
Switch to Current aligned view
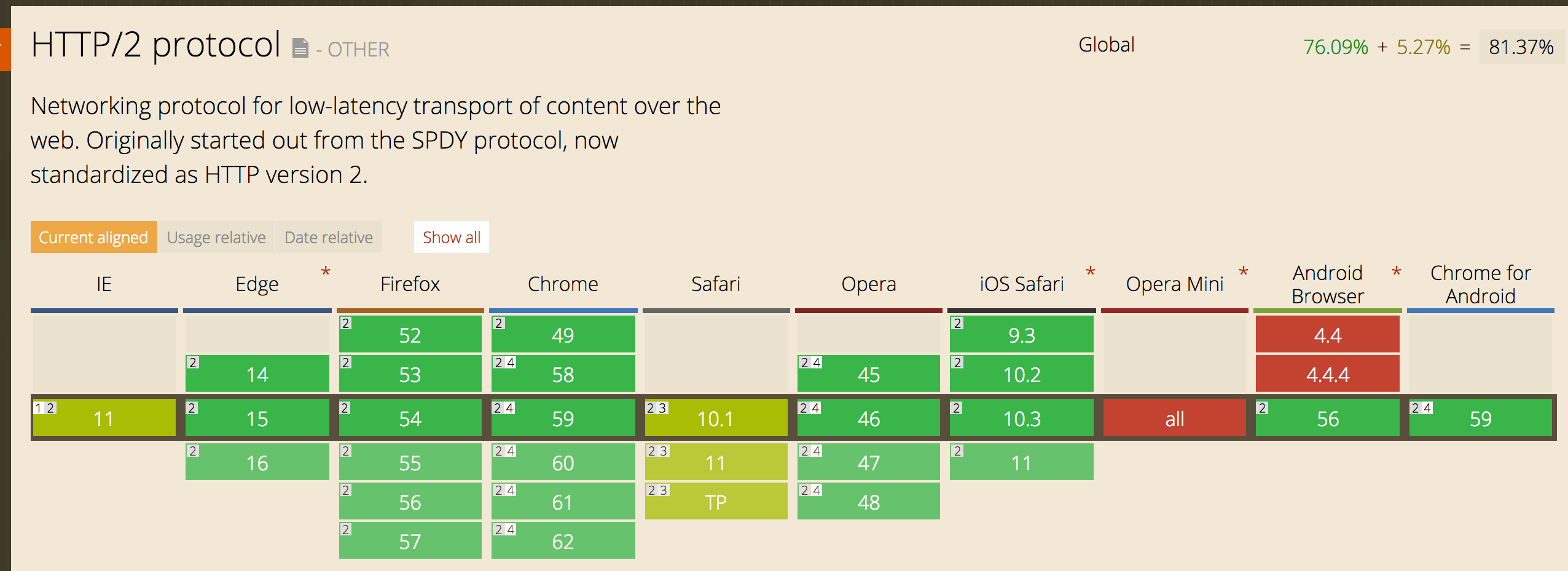point(93,237)
